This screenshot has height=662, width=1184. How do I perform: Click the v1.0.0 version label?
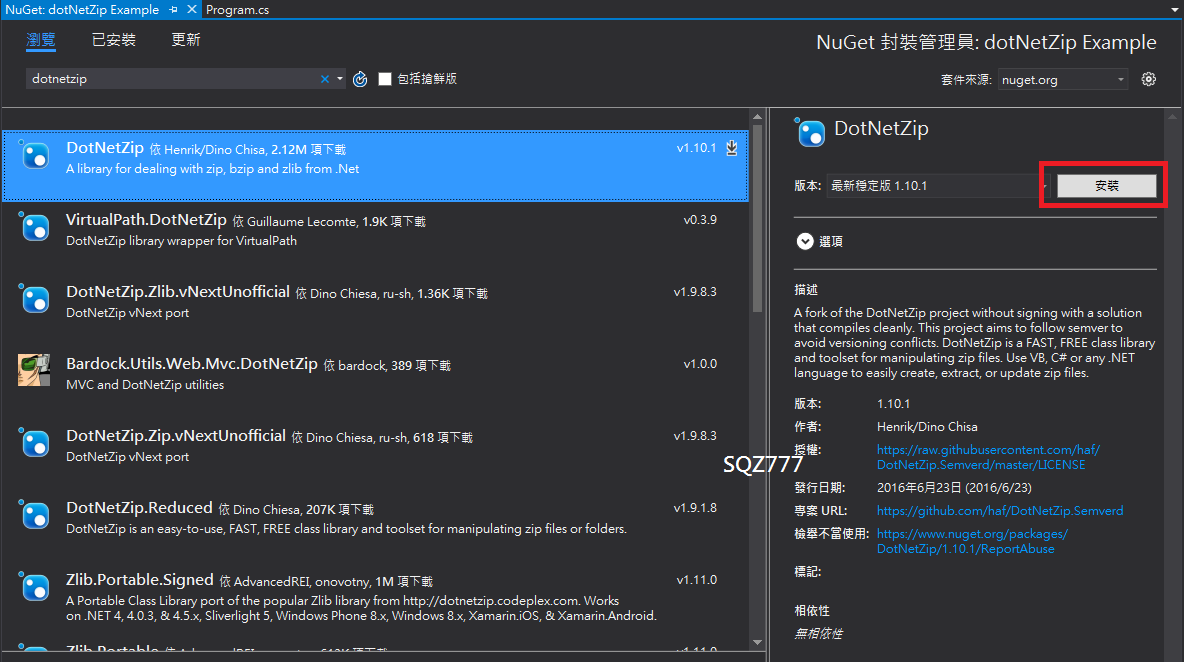[700, 364]
